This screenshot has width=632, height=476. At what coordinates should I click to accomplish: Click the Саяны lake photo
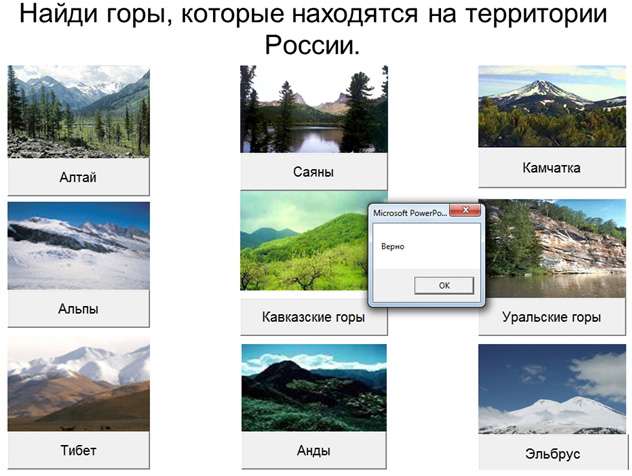tap(314, 109)
